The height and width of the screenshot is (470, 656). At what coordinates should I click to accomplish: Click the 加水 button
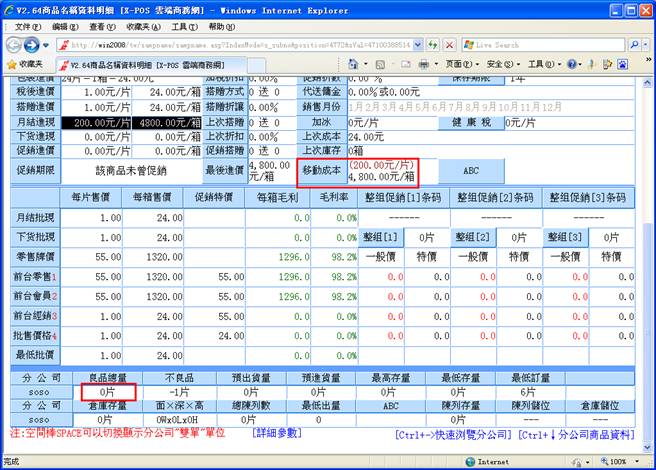coord(320,122)
